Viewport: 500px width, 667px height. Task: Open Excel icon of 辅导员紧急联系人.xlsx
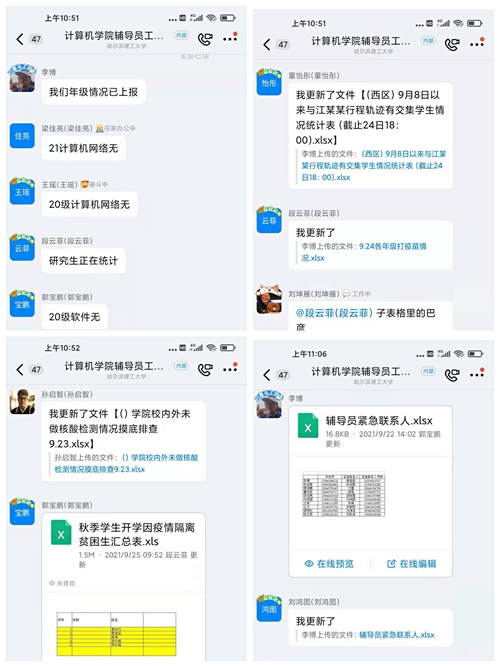pos(308,426)
